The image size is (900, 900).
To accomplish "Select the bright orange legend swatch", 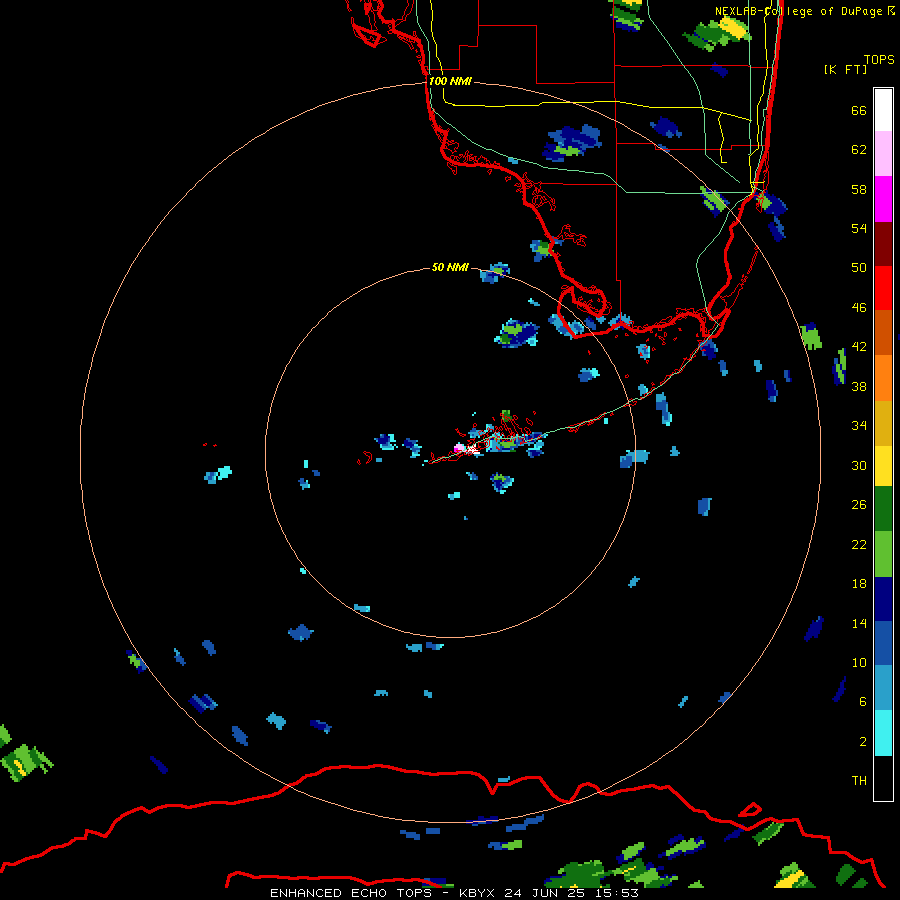I will (x=883, y=378).
